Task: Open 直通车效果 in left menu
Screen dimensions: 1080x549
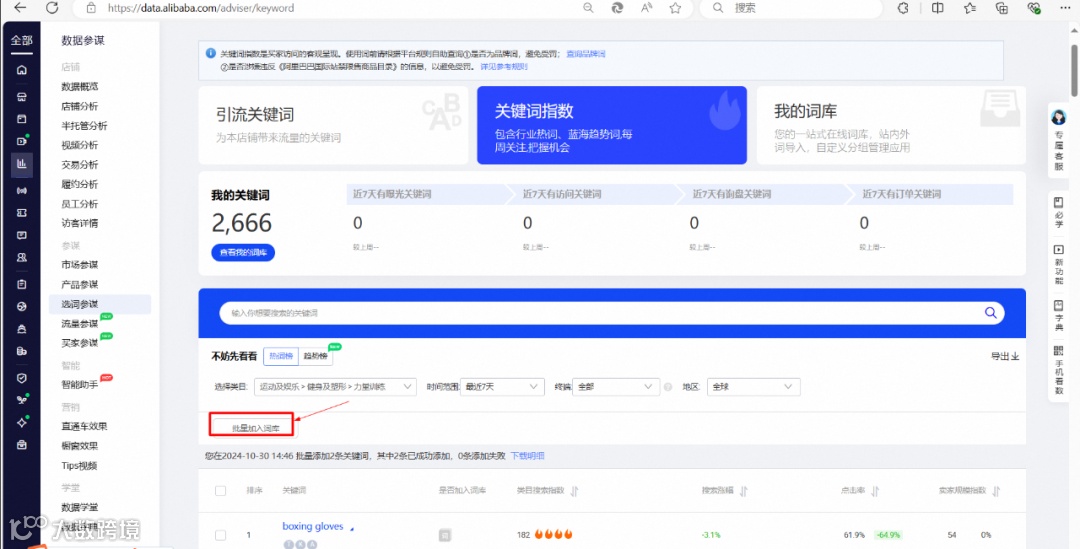Action: tap(85, 426)
